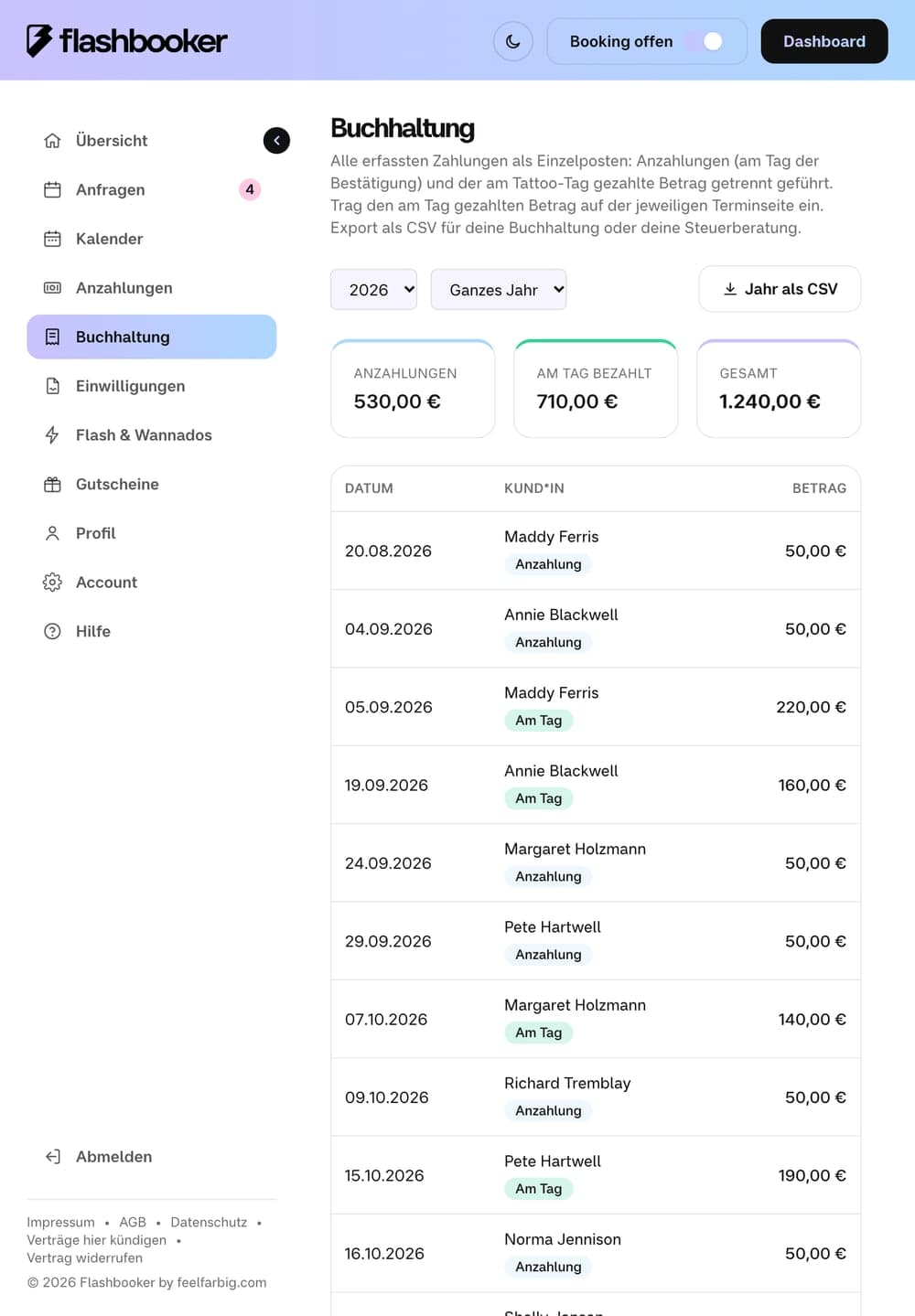This screenshot has width=915, height=1316.
Task: Click the Anzahlungen 530,00 € summary card
Action: pyautogui.click(x=413, y=389)
